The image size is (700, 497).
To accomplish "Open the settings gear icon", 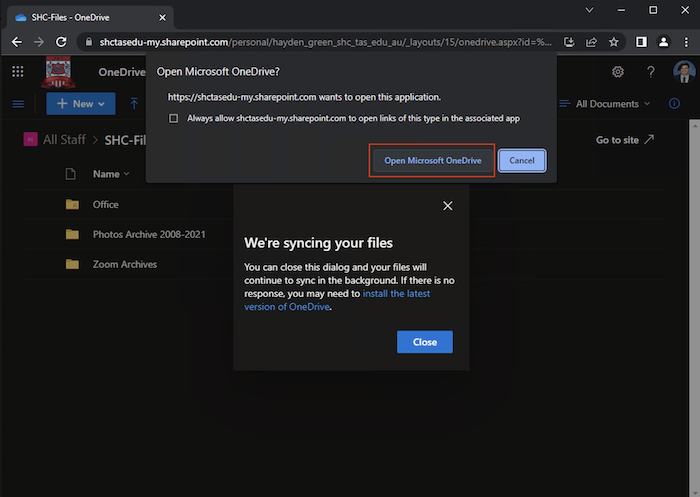I will click(x=618, y=72).
